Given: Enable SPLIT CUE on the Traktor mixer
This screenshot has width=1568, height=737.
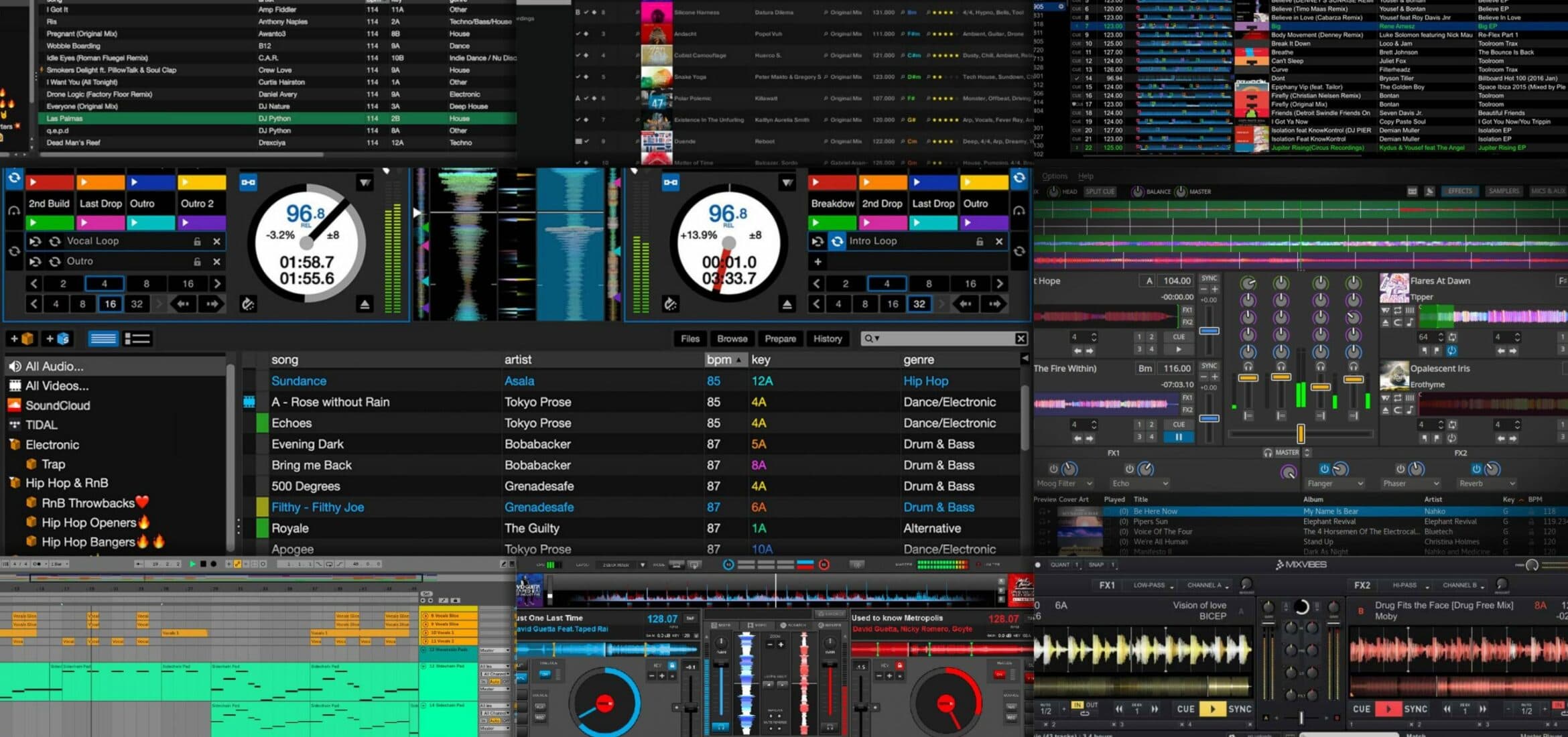Looking at the screenshot, I should (1099, 191).
